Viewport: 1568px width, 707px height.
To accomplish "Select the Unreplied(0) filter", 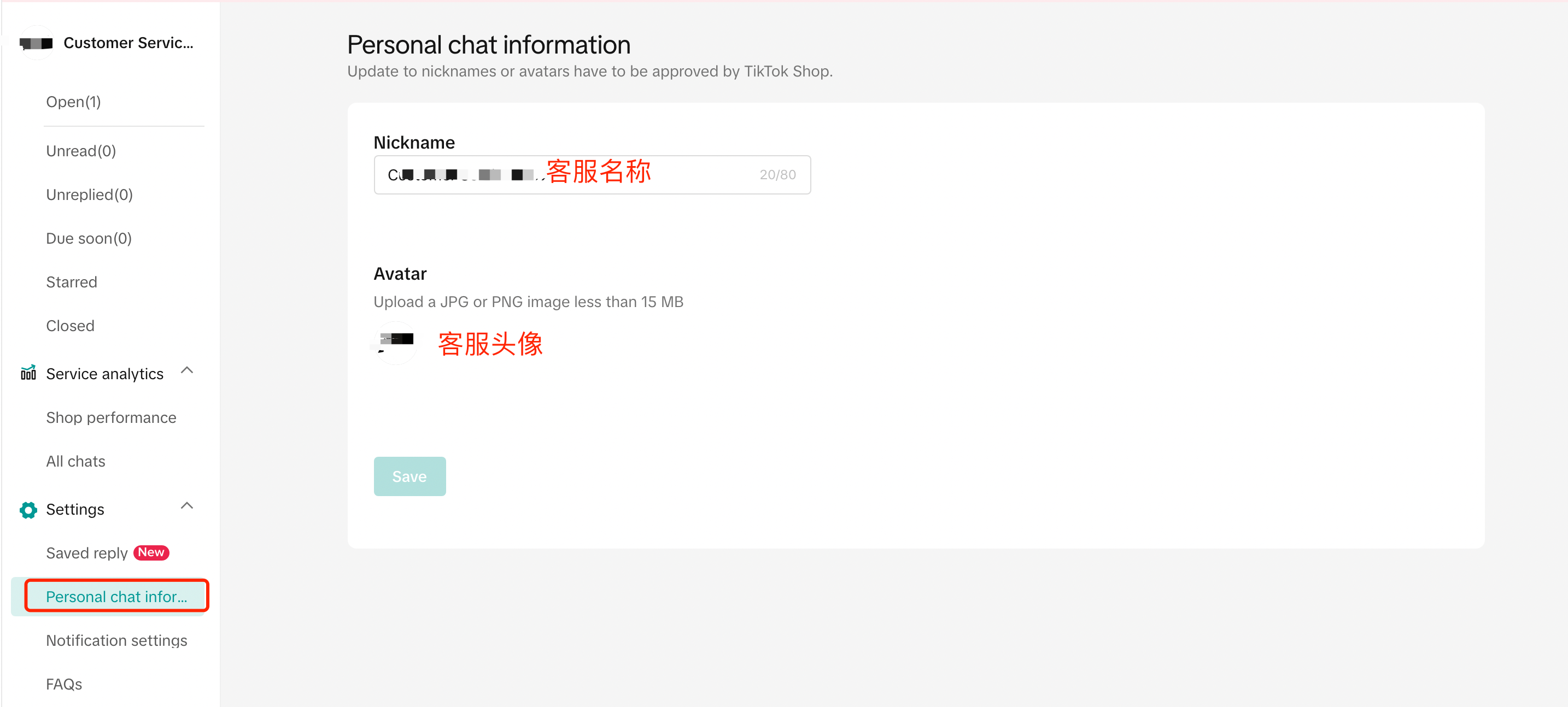I will coord(90,195).
